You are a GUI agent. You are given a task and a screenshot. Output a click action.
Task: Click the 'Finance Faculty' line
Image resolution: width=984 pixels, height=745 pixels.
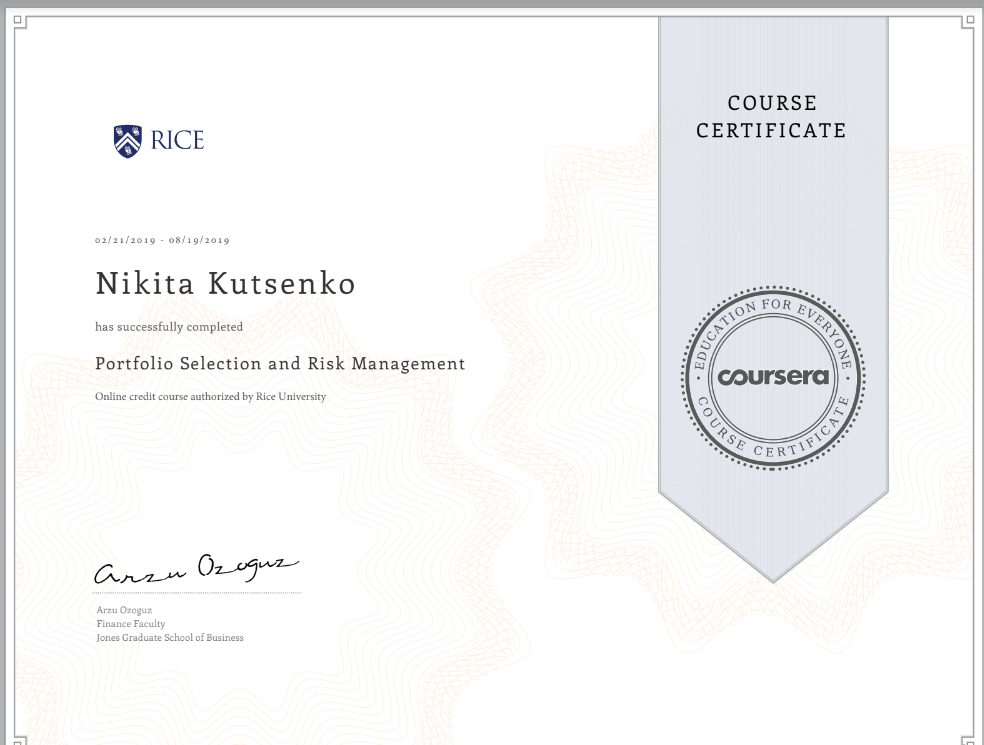(131, 624)
